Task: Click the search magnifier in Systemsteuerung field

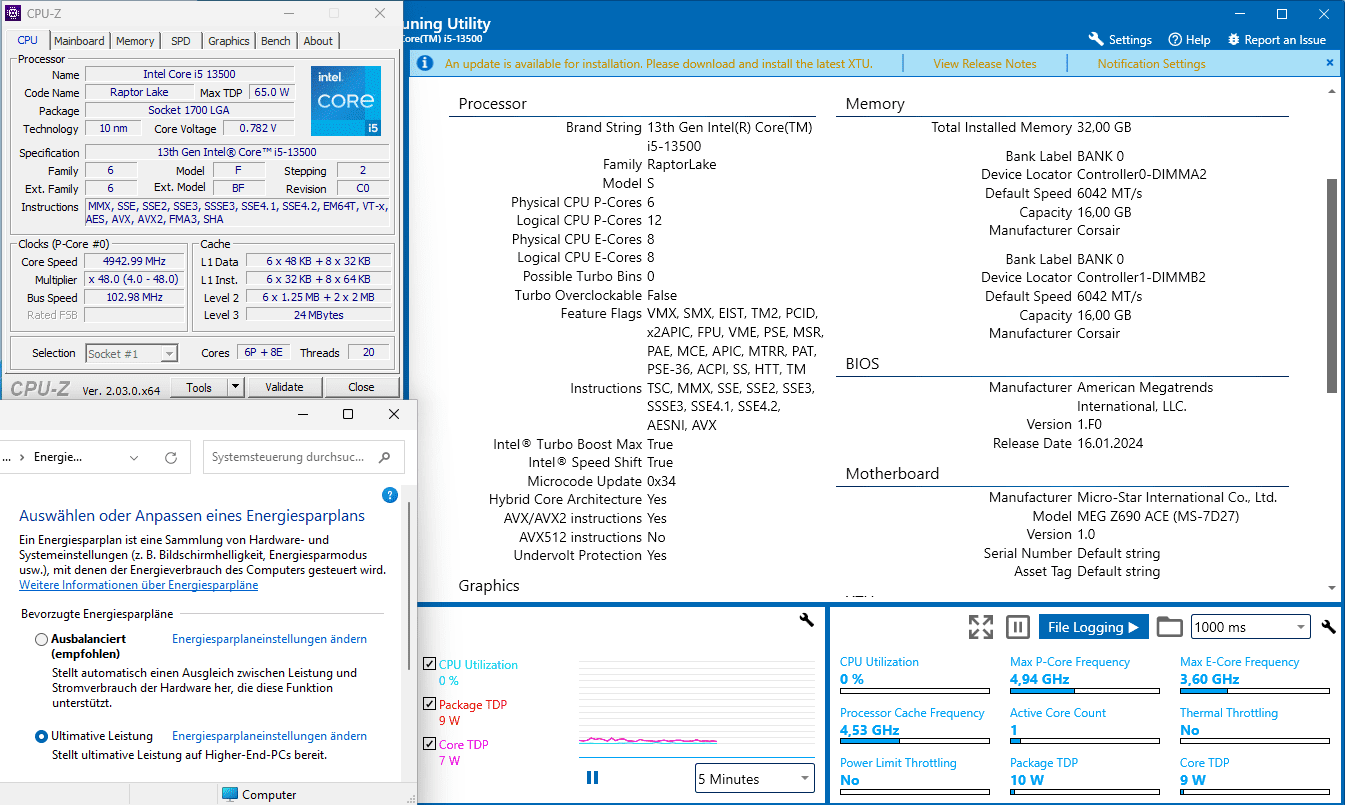Action: pyautogui.click(x=385, y=457)
